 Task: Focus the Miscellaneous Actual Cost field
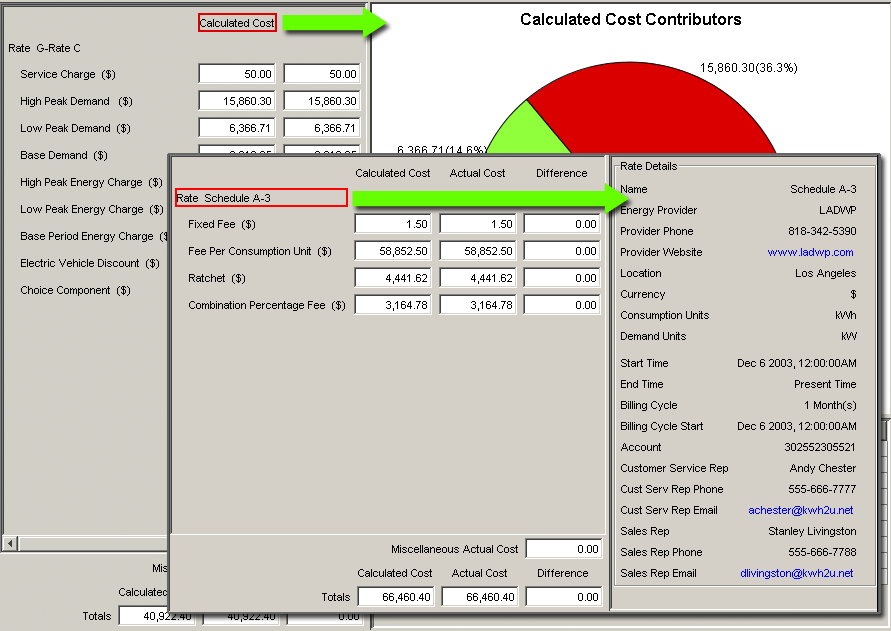point(563,548)
